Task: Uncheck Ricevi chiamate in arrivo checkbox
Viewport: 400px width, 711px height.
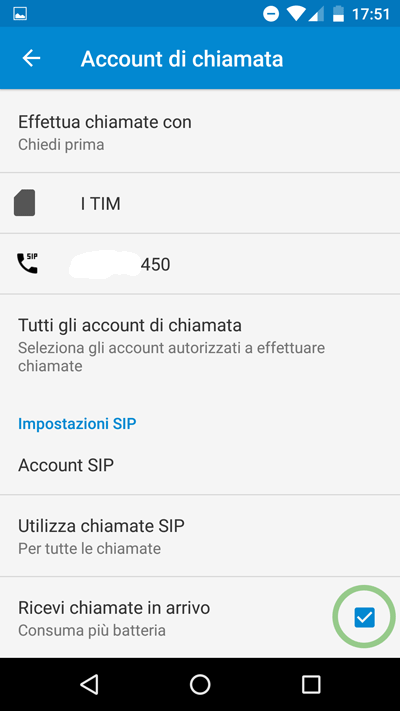Action: (x=365, y=617)
